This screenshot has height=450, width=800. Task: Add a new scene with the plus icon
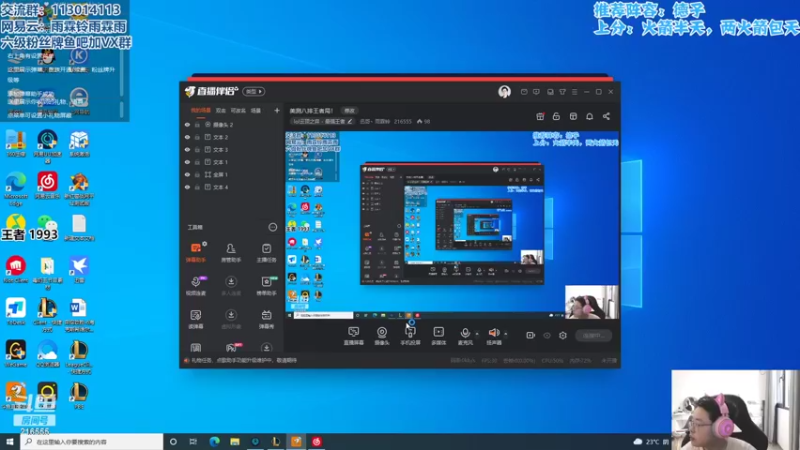tap(277, 110)
